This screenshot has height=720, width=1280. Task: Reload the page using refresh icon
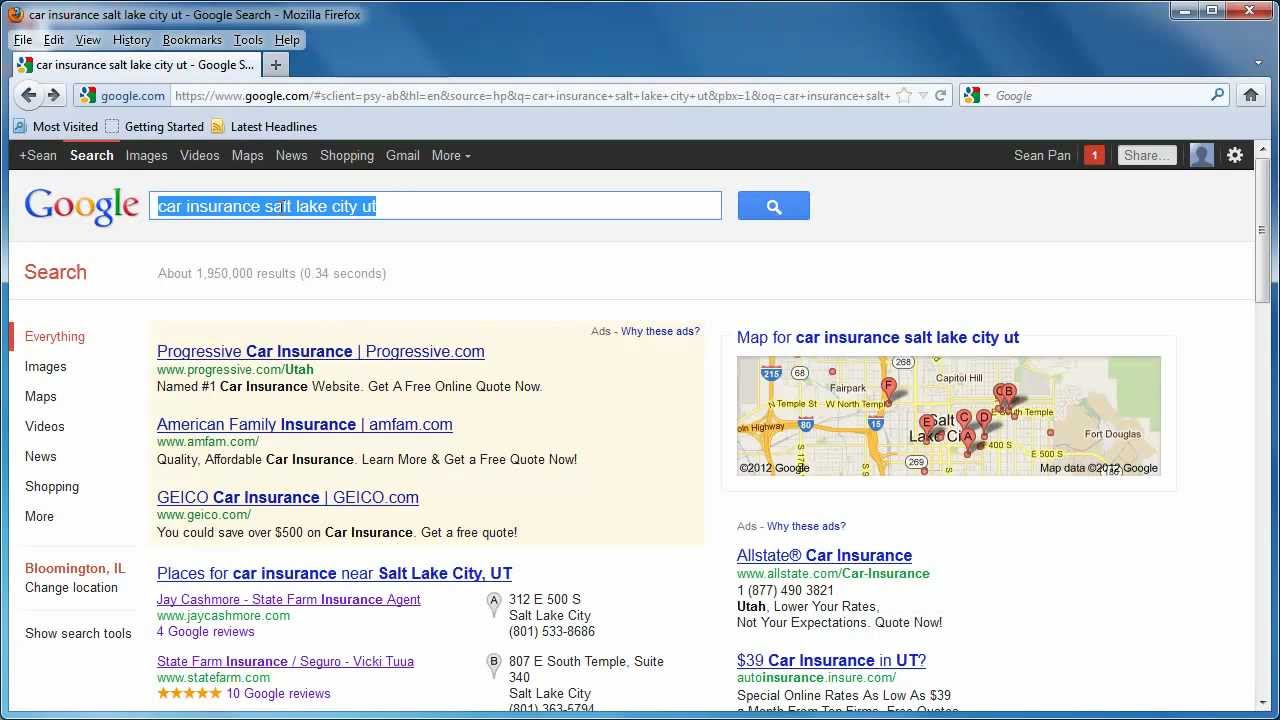pos(940,96)
